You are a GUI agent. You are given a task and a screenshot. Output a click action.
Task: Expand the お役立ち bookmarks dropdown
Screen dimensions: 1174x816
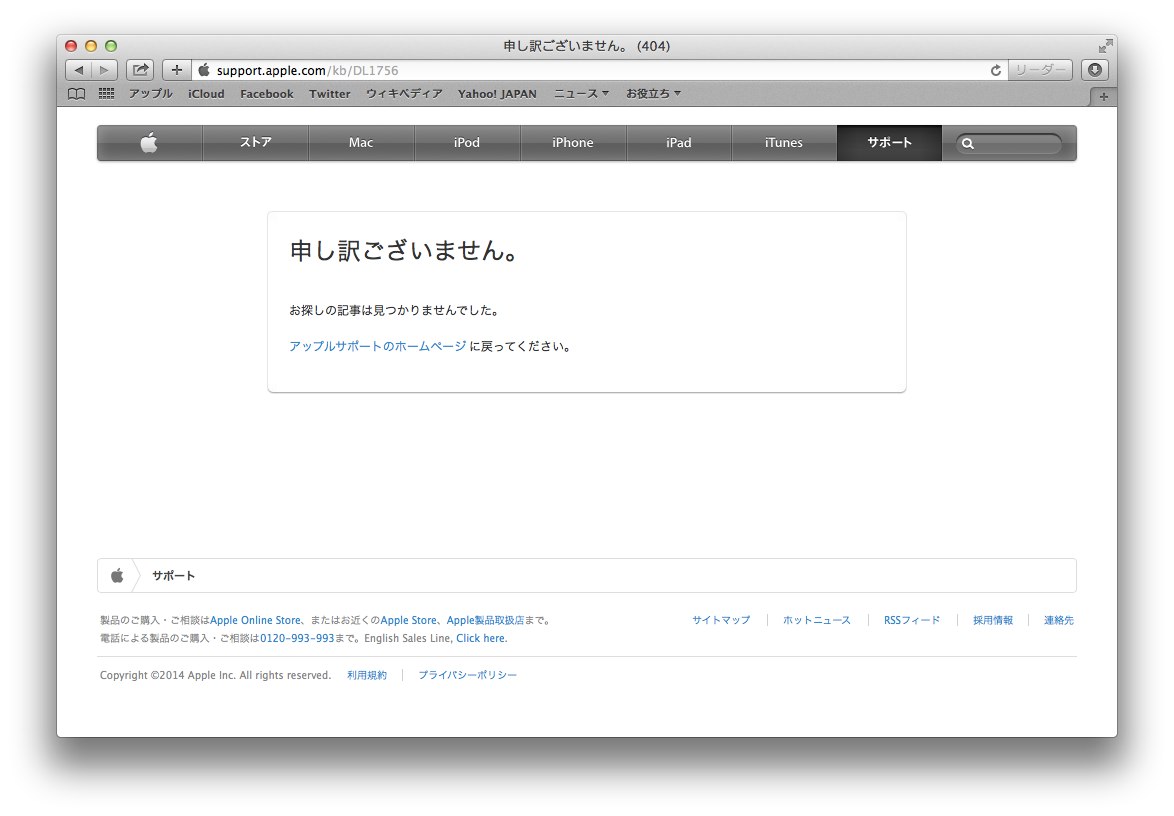(653, 94)
